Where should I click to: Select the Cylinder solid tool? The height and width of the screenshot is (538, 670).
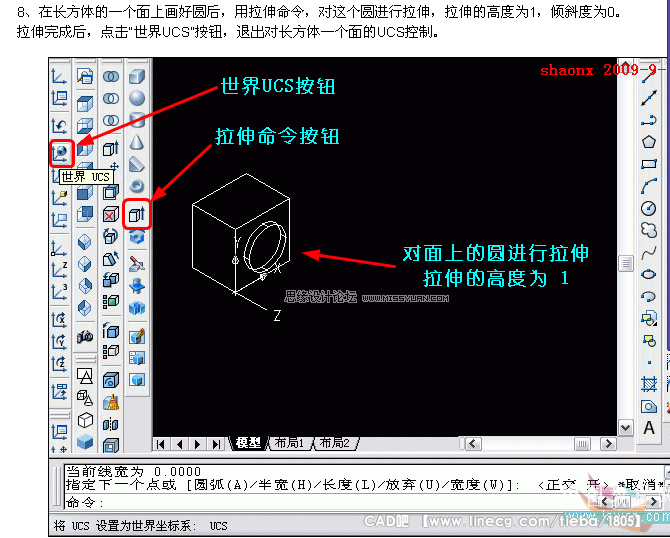[x=137, y=120]
